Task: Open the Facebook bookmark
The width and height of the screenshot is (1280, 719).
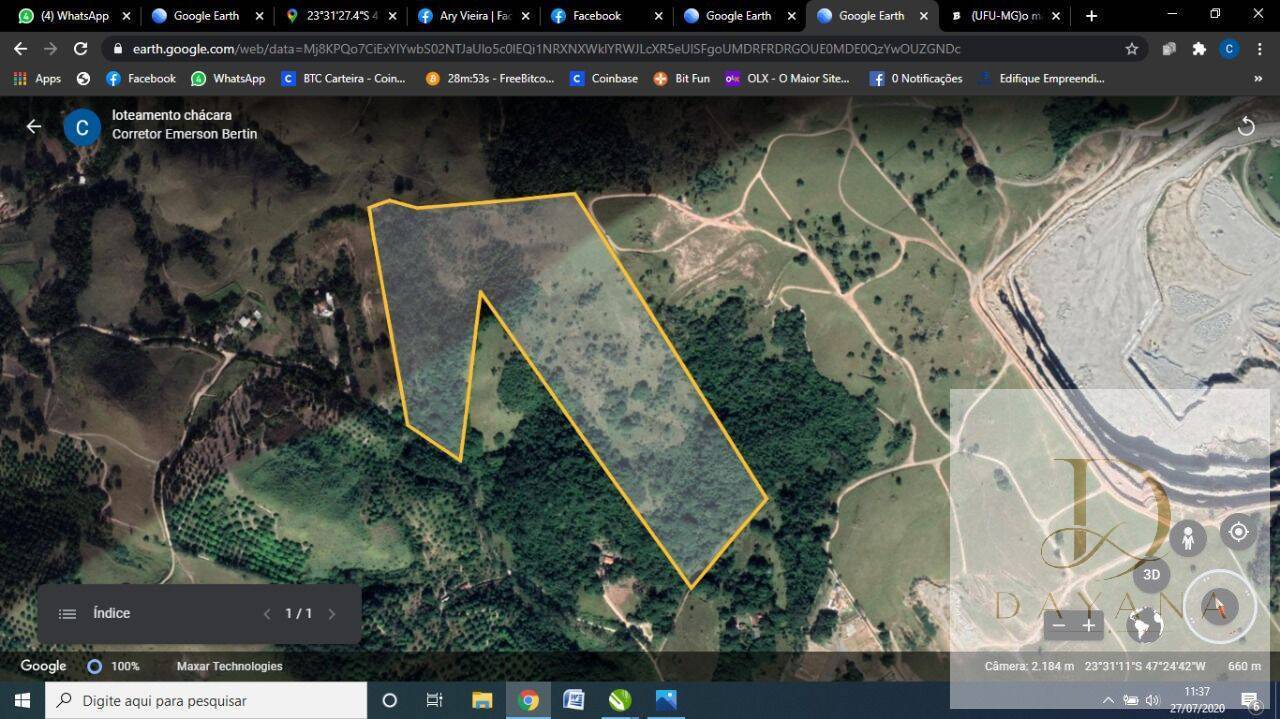Action: (x=141, y=78)
